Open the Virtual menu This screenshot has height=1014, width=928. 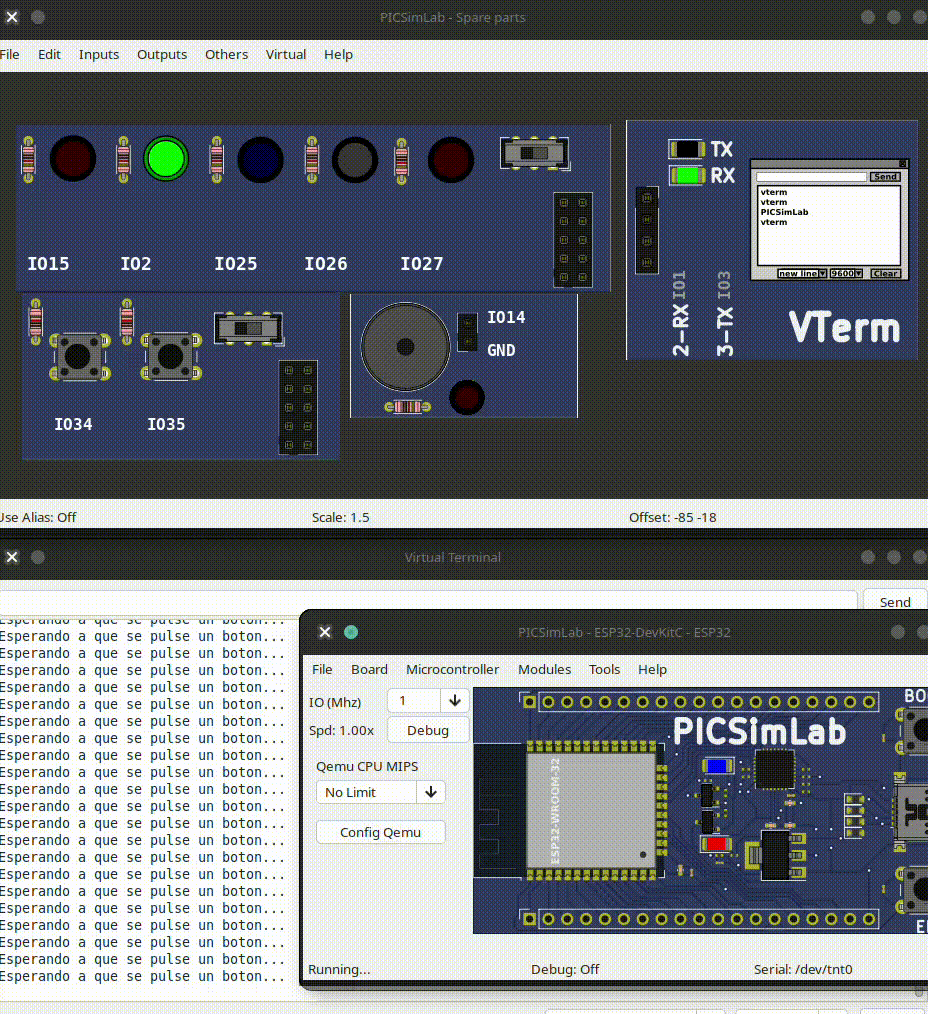tap(286, 54)
